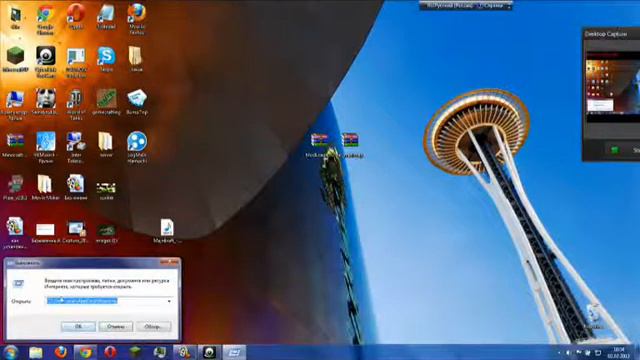Viewport: 640px width, 360px height.
Task: Click the Обзор browse button
Action: pos(153,327)
